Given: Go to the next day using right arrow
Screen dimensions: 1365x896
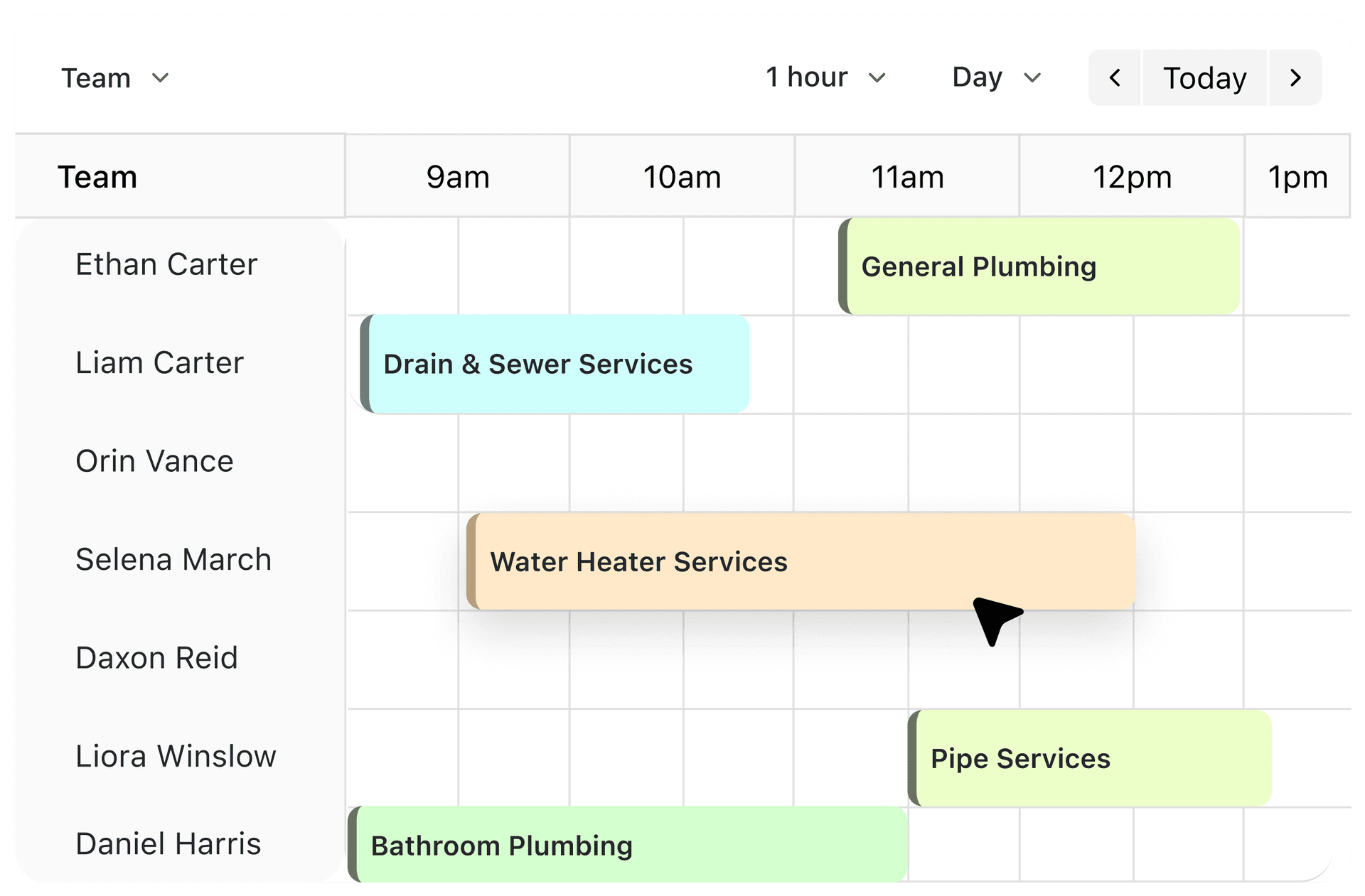Looking at the screenshot, I should [x=1295, y=77].
